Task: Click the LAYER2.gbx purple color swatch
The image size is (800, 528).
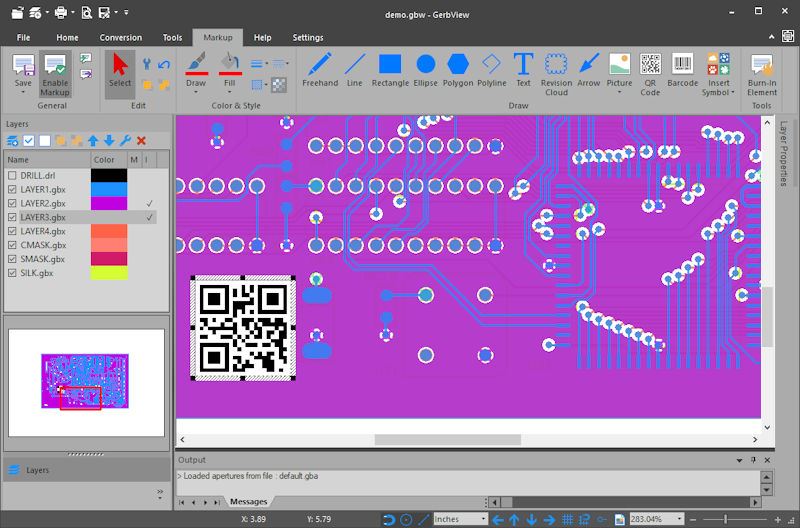Action: coord(109,204)
